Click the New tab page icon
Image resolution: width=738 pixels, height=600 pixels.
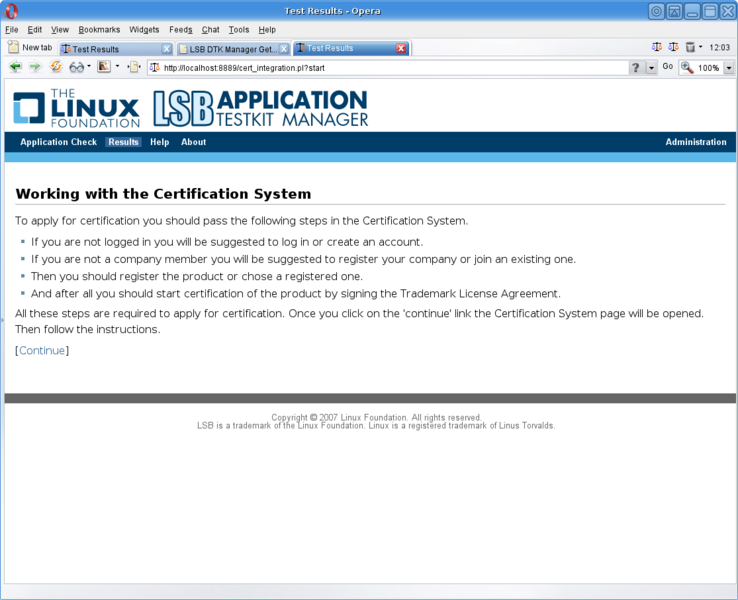coord(14,47)
